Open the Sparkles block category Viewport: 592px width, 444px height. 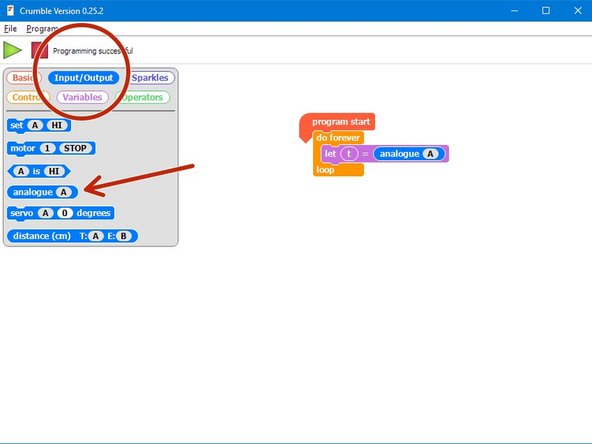click(x=150, y=78)
